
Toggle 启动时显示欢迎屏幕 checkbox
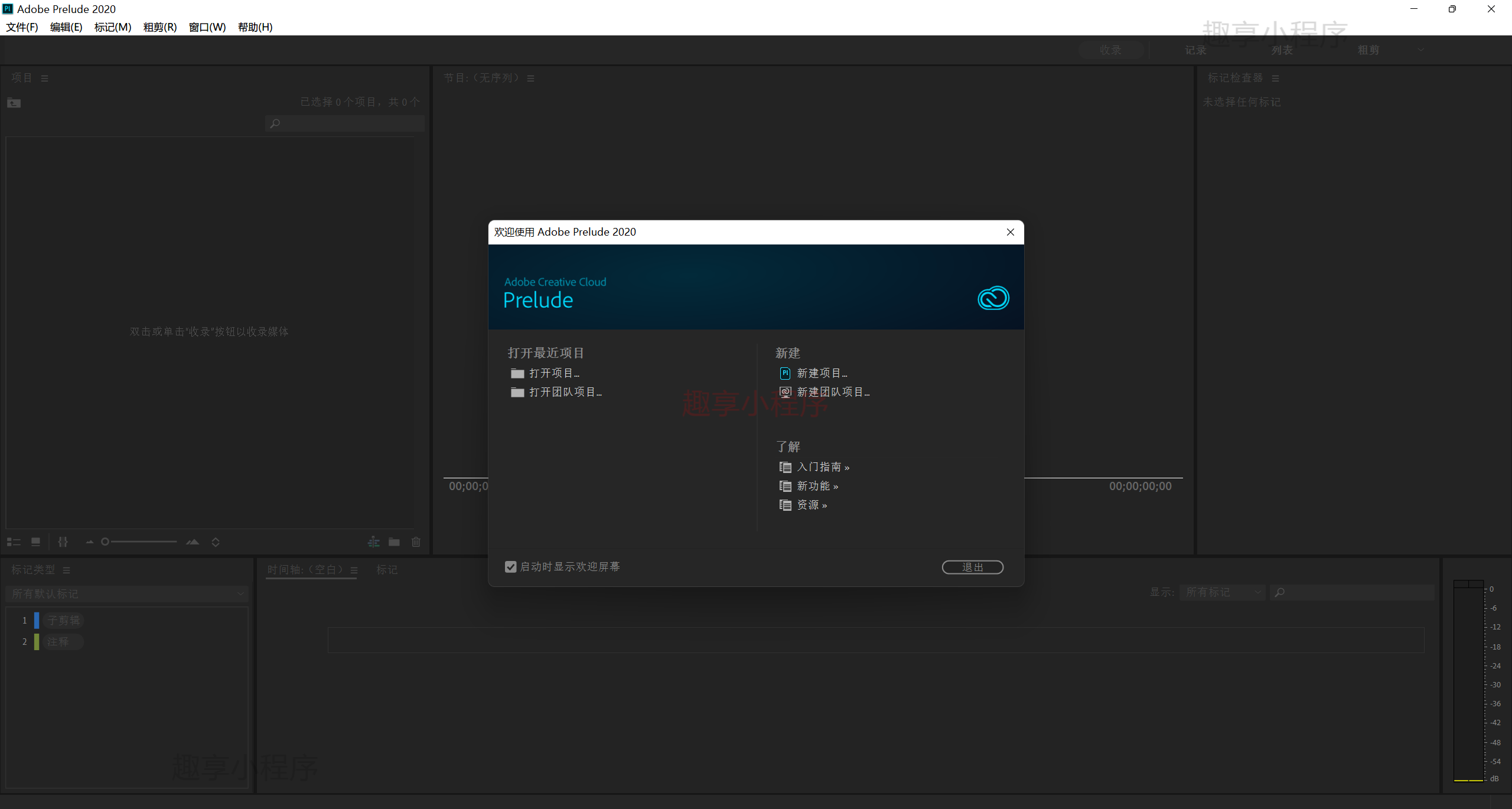511,567
